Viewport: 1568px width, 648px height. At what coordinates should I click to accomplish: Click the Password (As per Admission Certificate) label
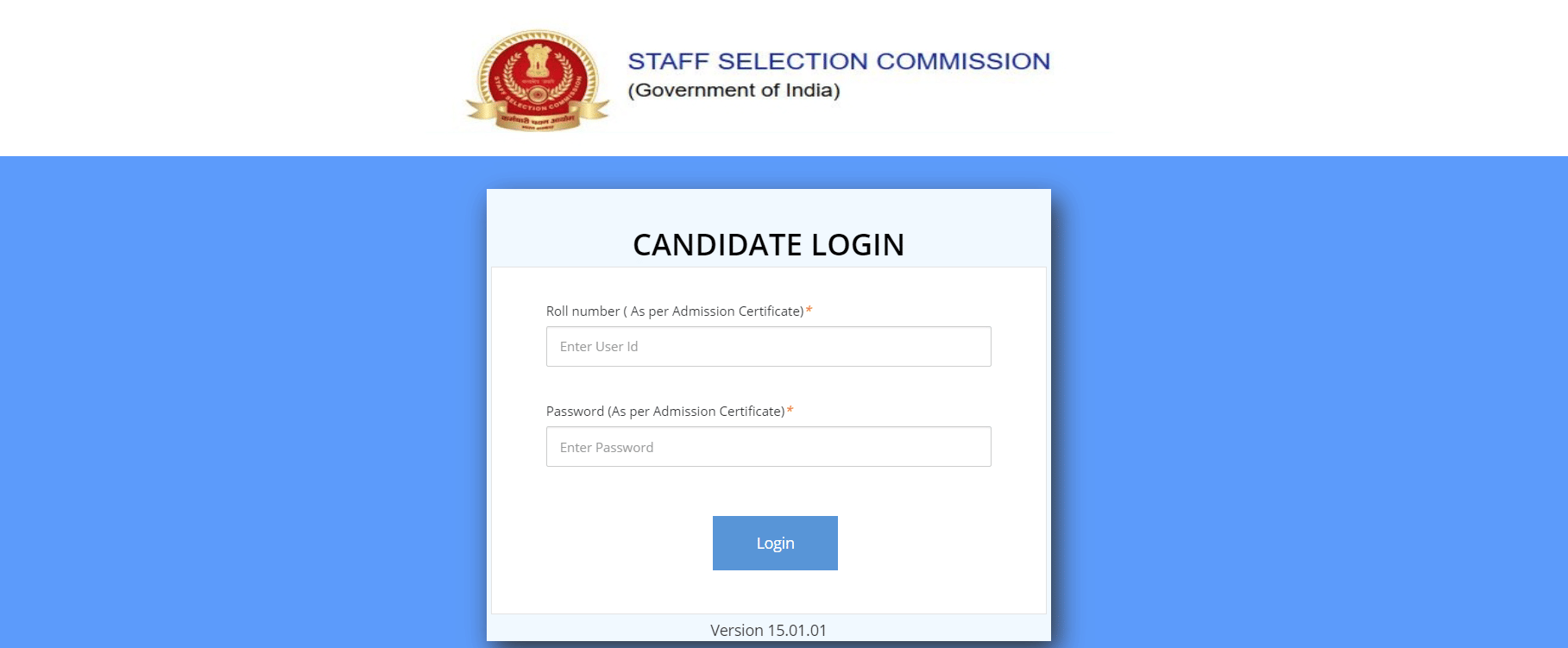pyautogui.click(x=664, y=411)
